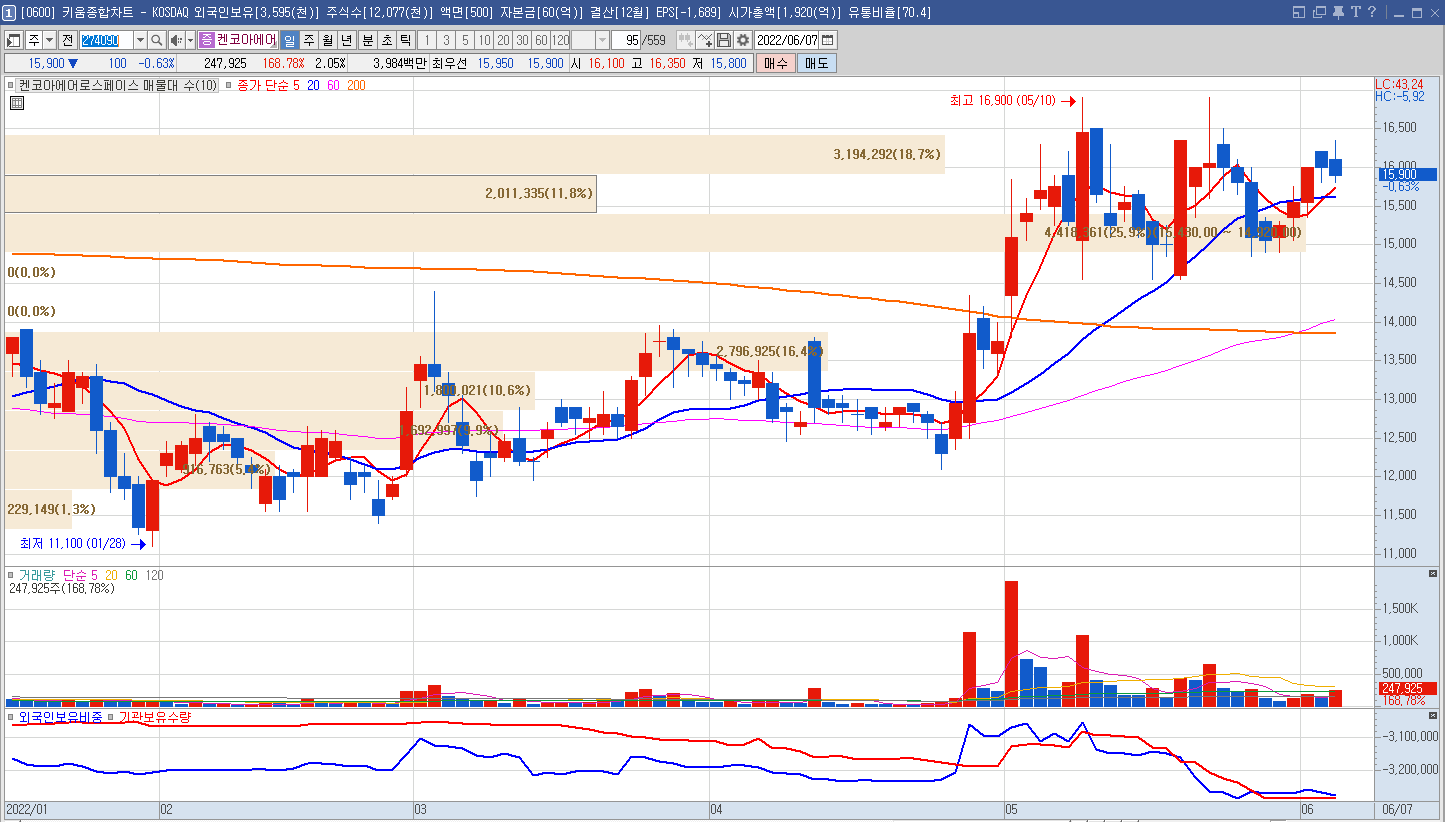1445x822 pixels.
Task: Click the 켄코아에어로스페이스 매물대 수(10) legend label
Action: (118, 86)
